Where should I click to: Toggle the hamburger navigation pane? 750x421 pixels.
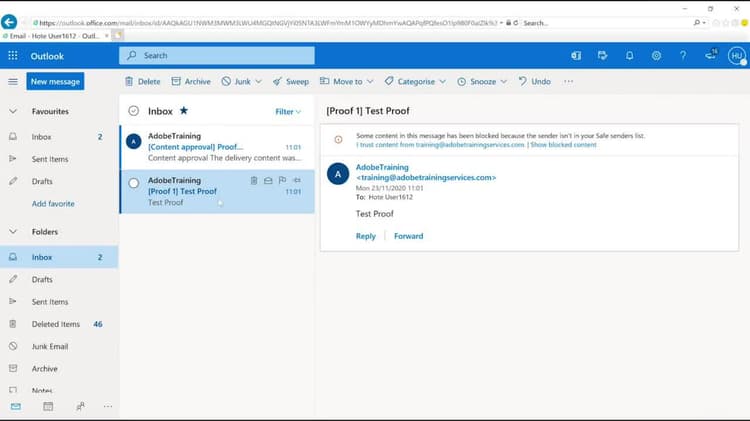tap(13, 82)
